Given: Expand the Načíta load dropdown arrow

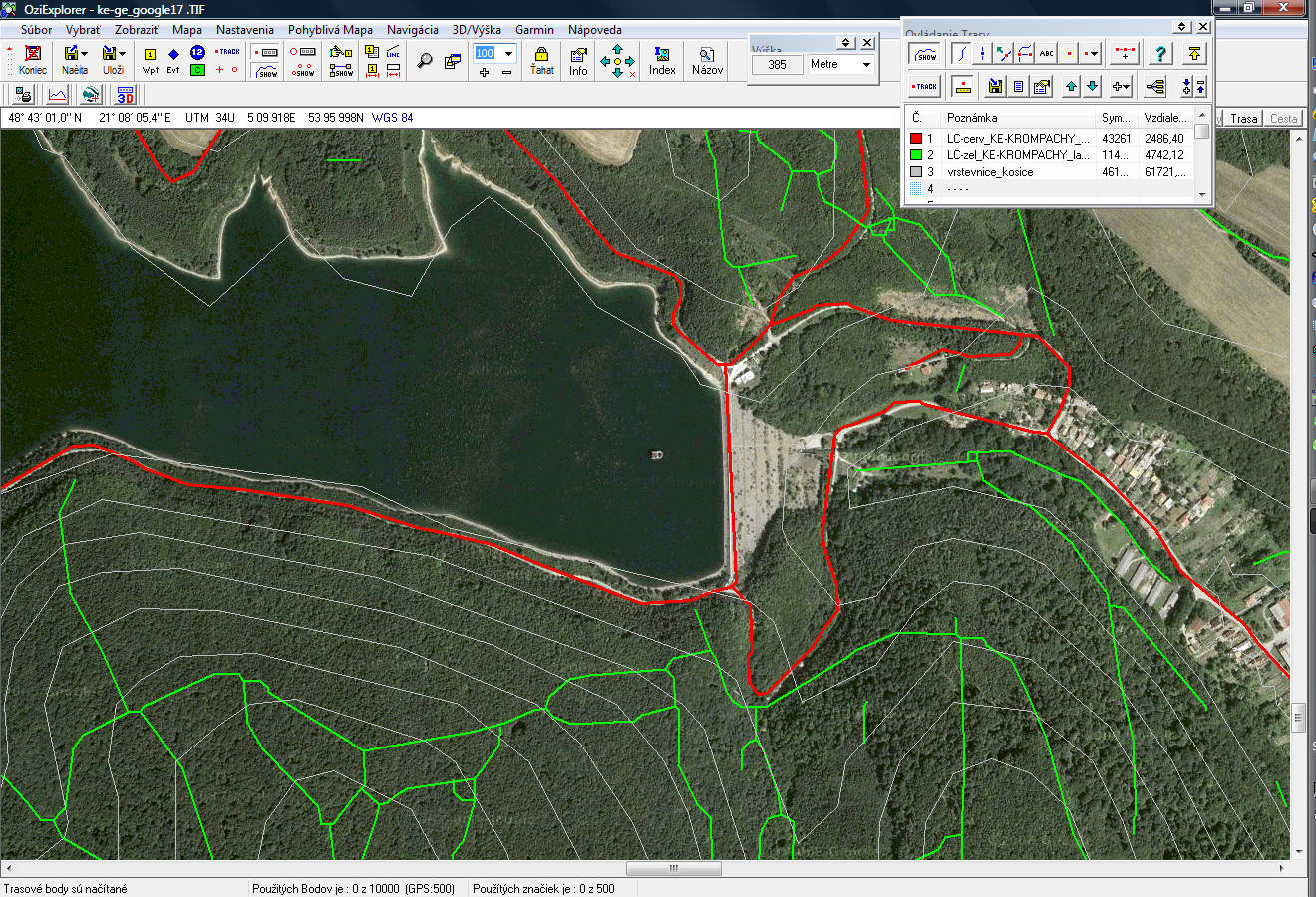Looking at the screenshot, I should tap(85, 54).
